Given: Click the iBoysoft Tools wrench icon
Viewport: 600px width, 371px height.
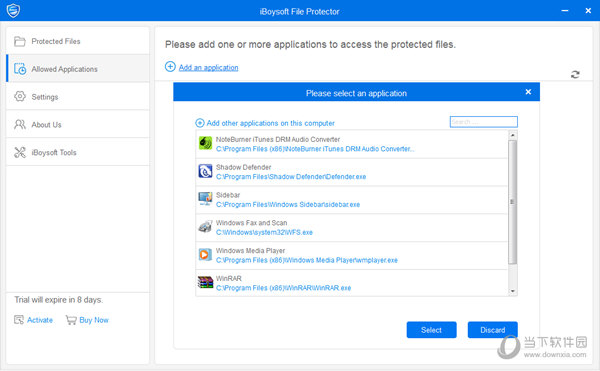Looking at the screenshot, I should pos(20,152).
